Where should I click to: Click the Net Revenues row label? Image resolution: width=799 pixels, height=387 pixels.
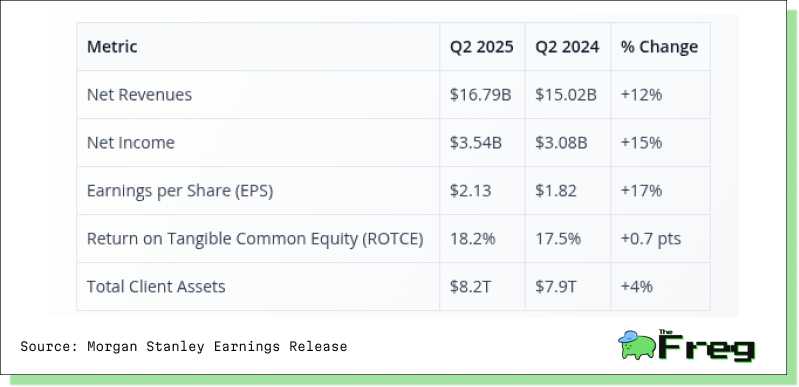[x=139, y=95]
